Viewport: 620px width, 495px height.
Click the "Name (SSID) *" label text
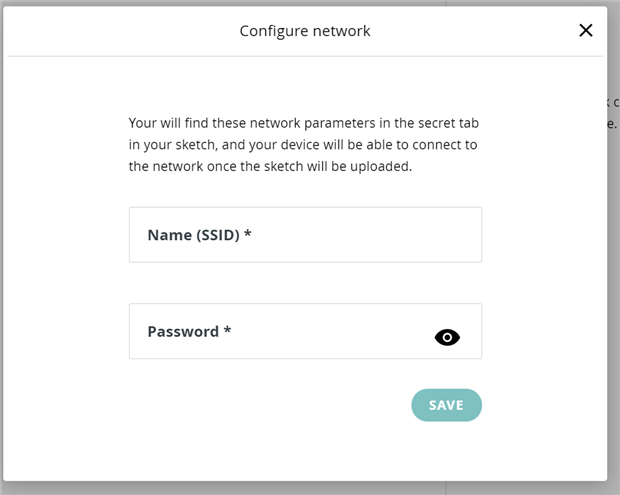click(x=199, y=235)
